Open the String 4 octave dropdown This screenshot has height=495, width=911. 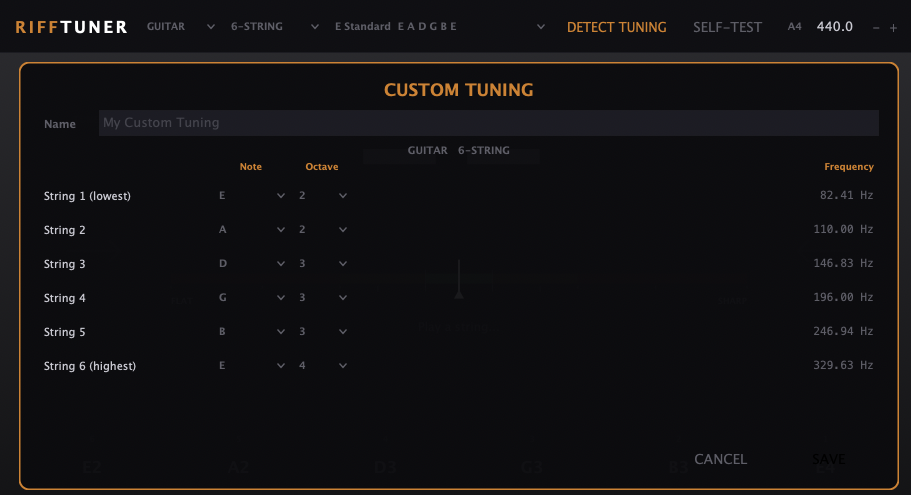point(322,297)
